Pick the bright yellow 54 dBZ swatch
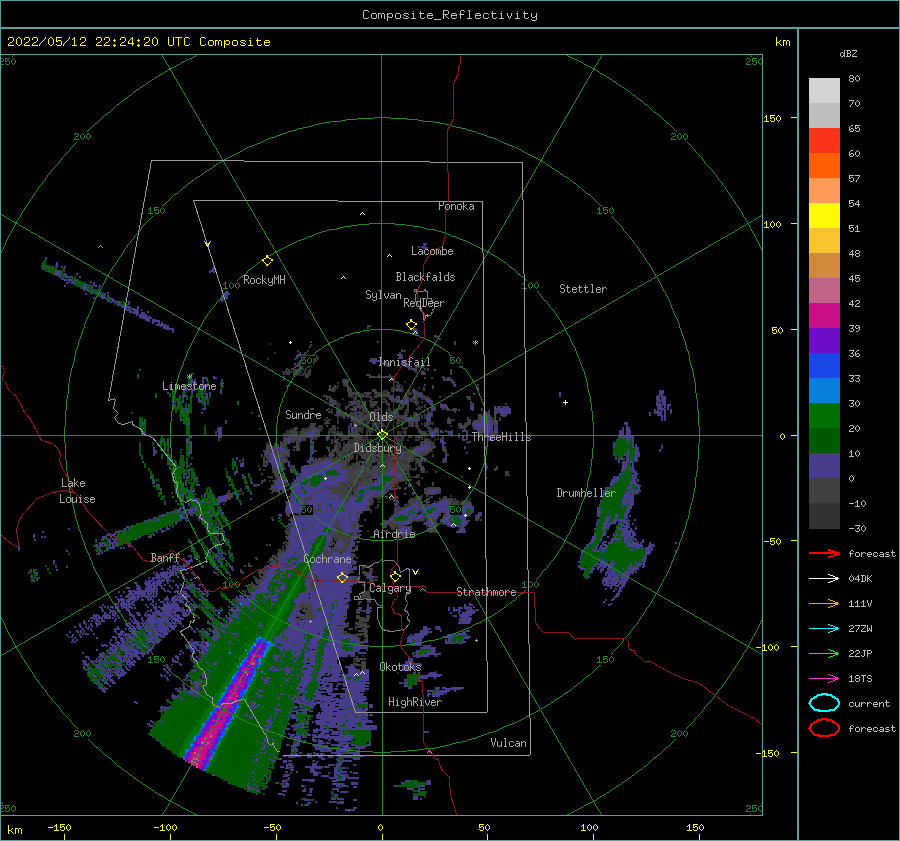This screenshot has height=841, width=900. 824,215
